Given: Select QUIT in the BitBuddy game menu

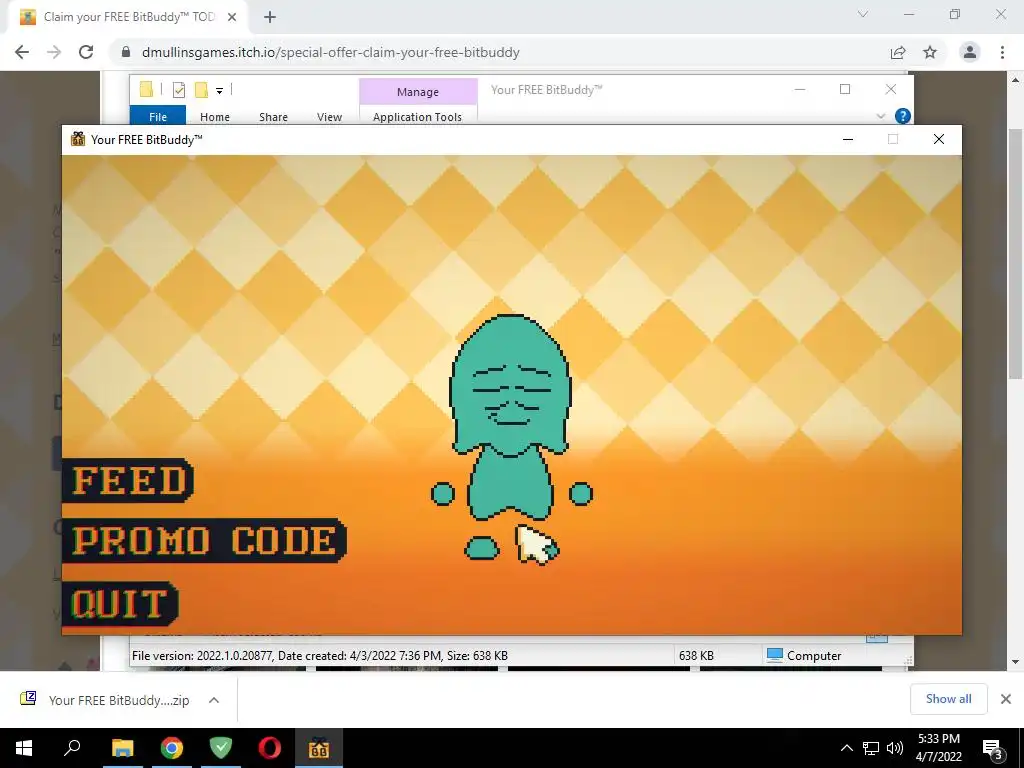Looking at the screenshot, I should pos(120,603).
